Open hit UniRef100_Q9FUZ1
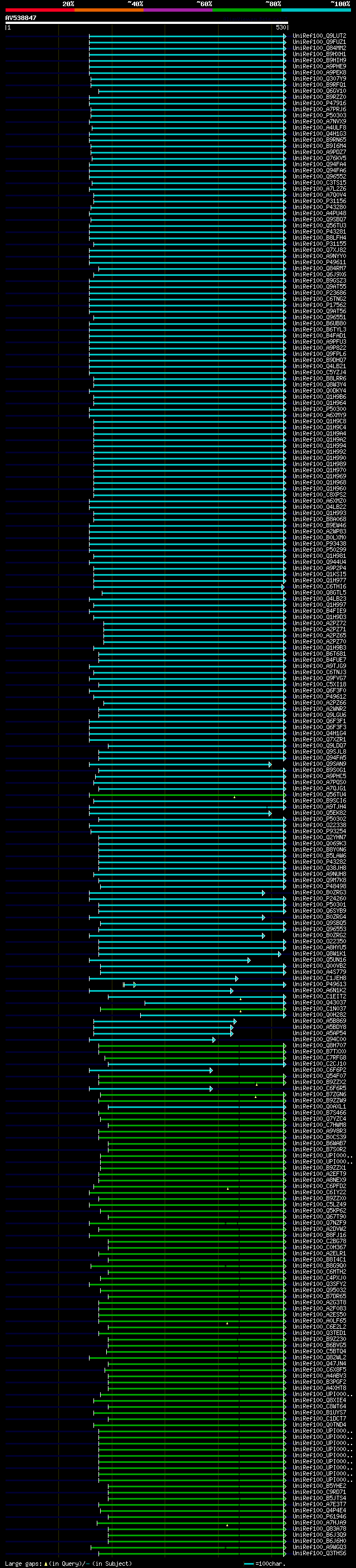This screenshot has height=1568, width=356. pos(319,42)
